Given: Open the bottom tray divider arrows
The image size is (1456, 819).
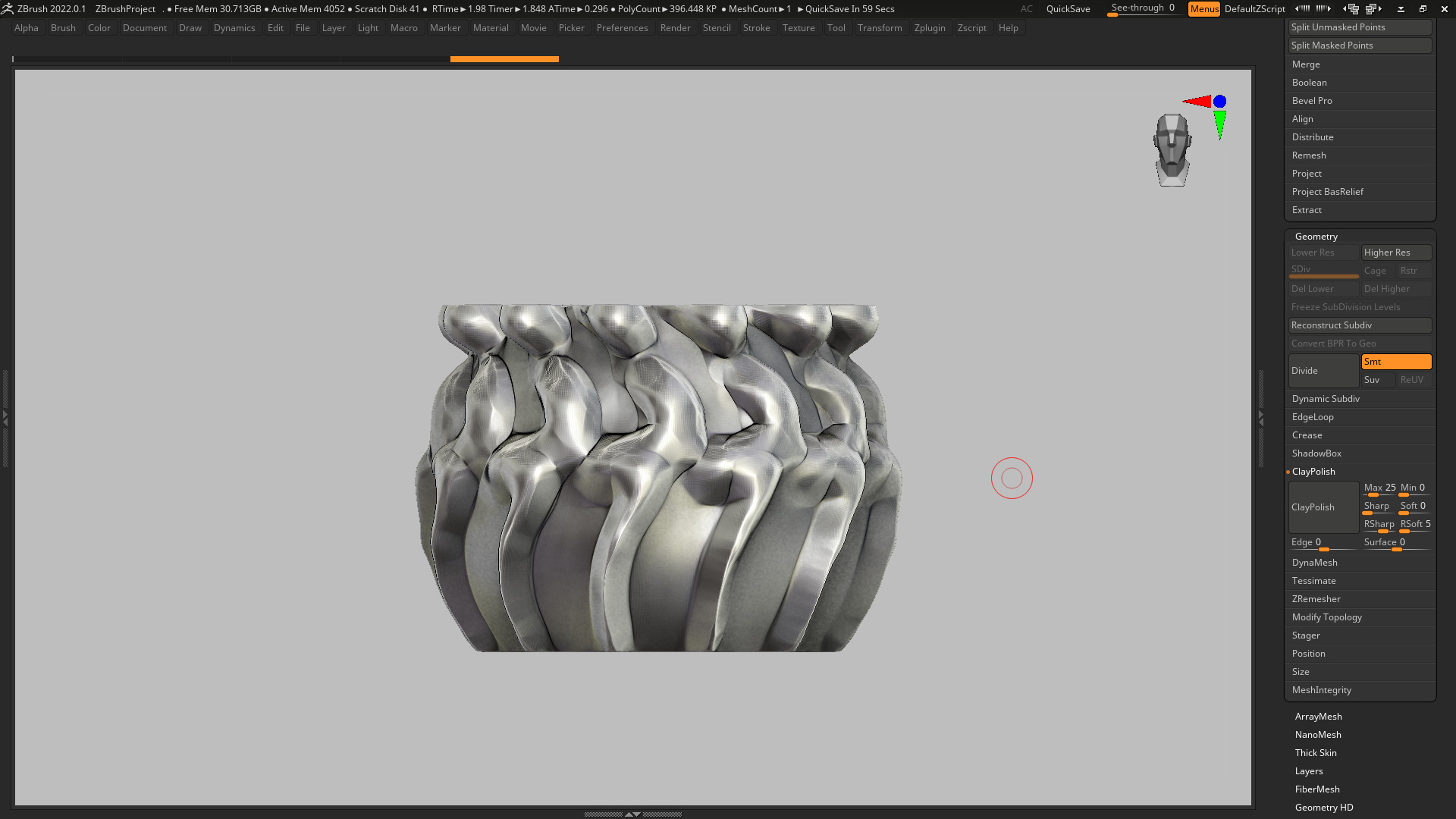Looking at the screenshot, I should coord(632,814).
